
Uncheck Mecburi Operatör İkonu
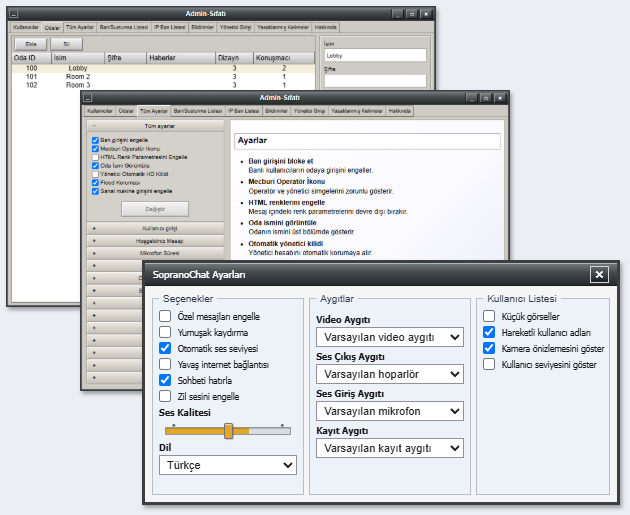coord(95,149)
